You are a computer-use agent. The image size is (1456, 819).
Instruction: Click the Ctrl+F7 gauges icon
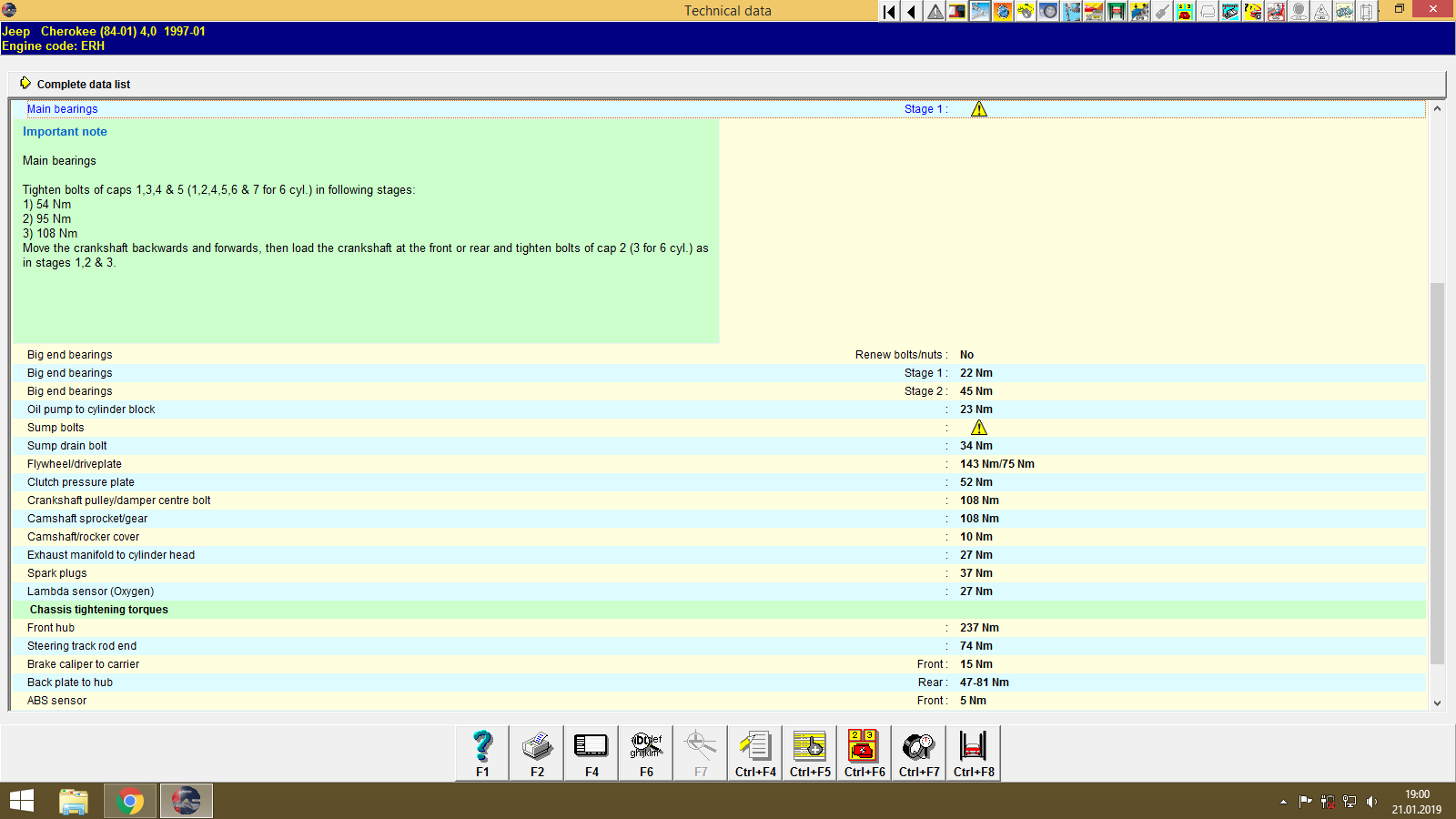(918, 753)
